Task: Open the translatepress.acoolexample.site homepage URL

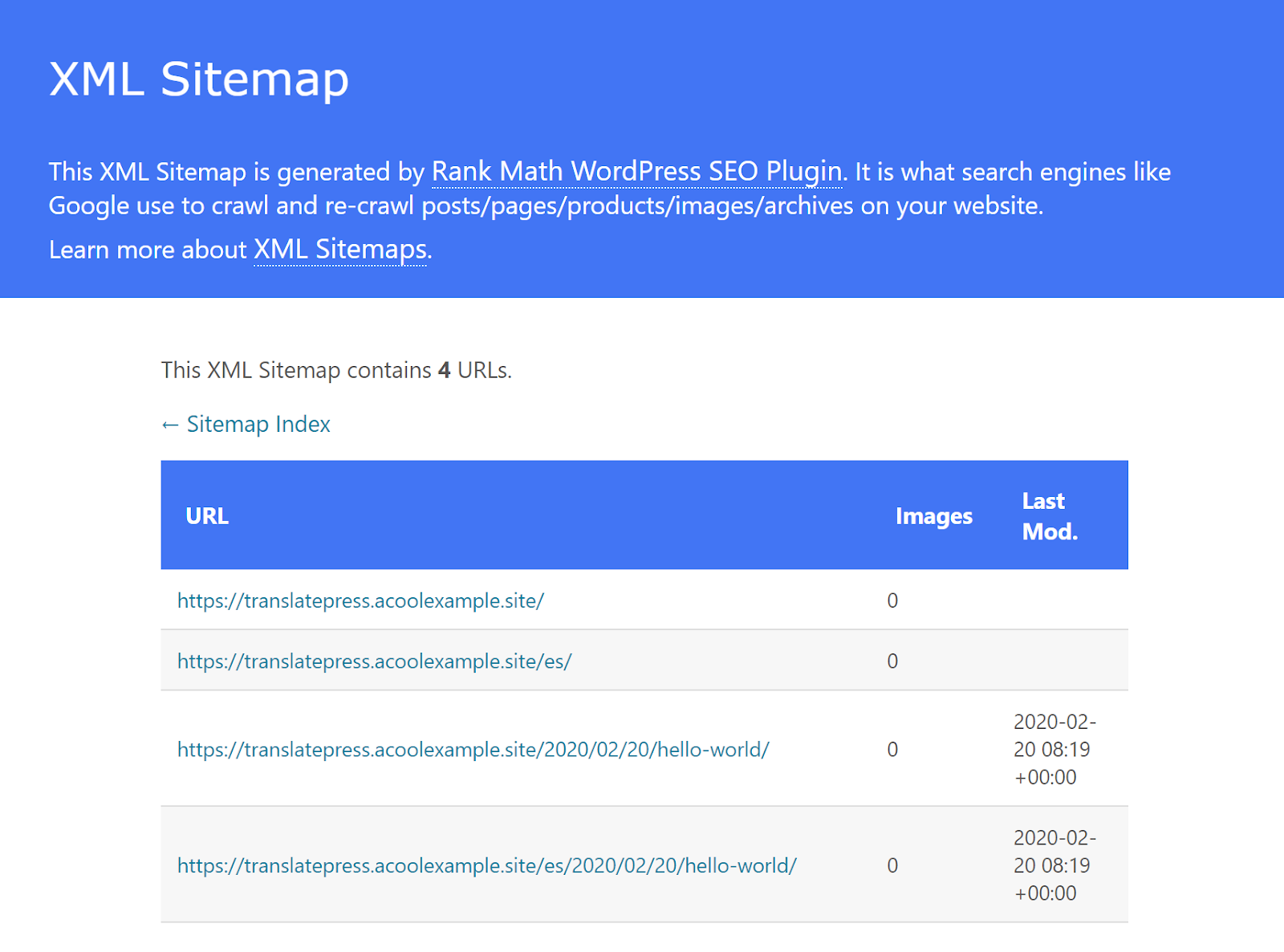Action: coord(360,600)
